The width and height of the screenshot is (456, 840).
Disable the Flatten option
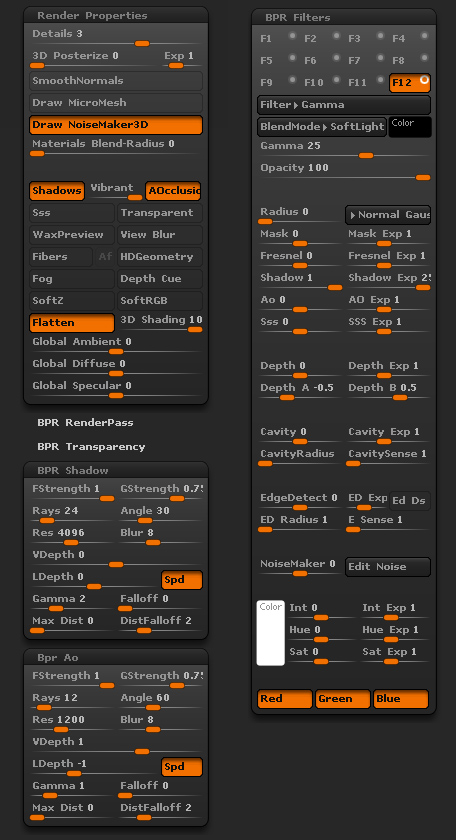click(x=72, y=323)
